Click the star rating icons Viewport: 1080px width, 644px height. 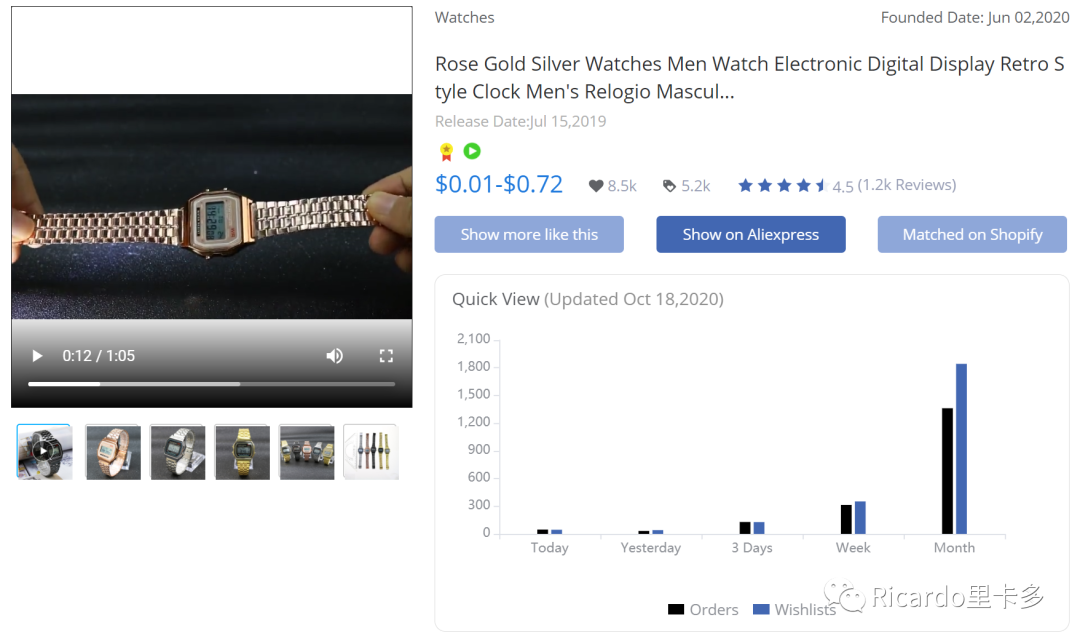[x=782, y=185]
